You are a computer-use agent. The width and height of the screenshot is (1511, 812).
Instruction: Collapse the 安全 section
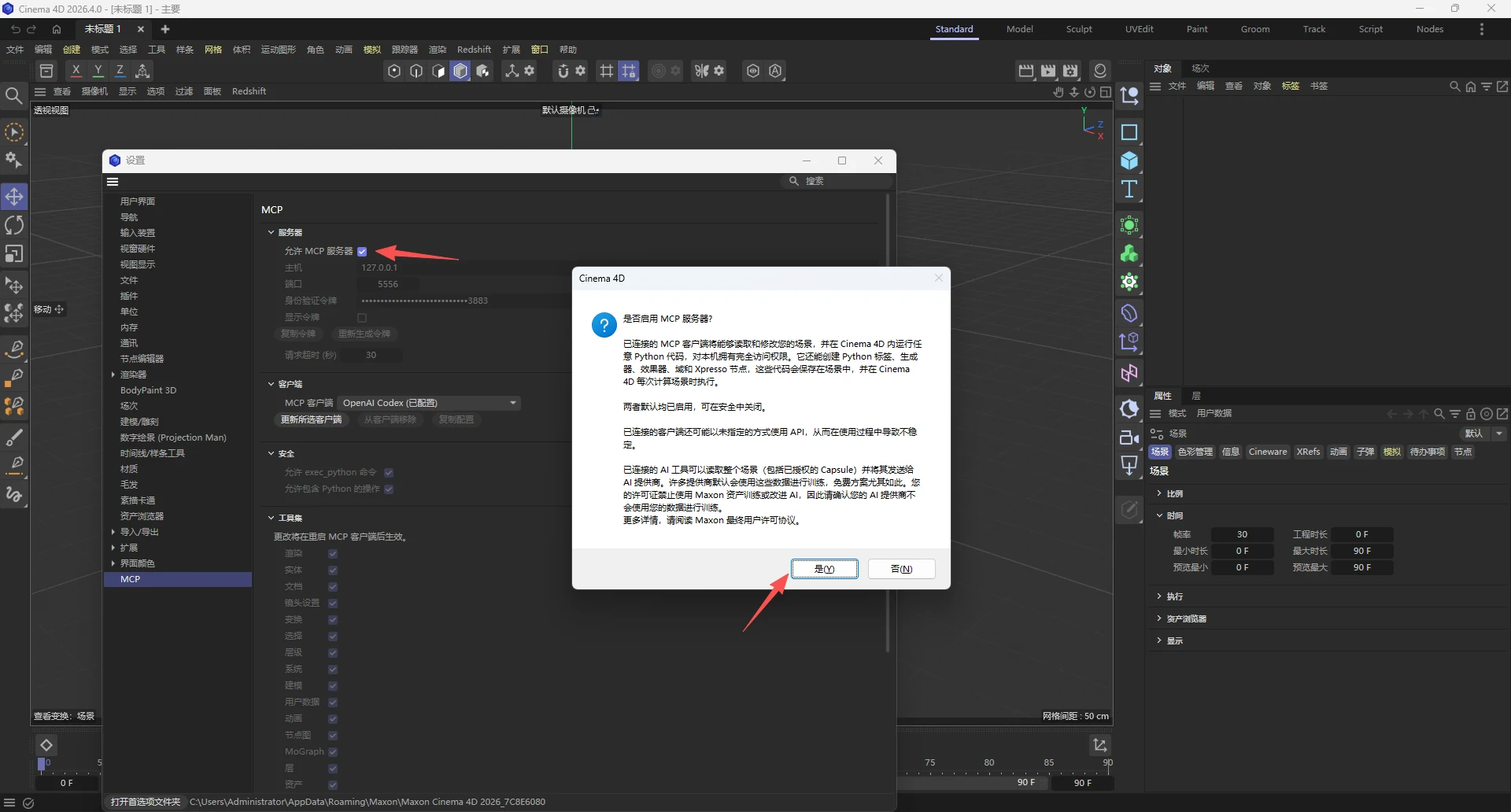(x=271, y=453)
